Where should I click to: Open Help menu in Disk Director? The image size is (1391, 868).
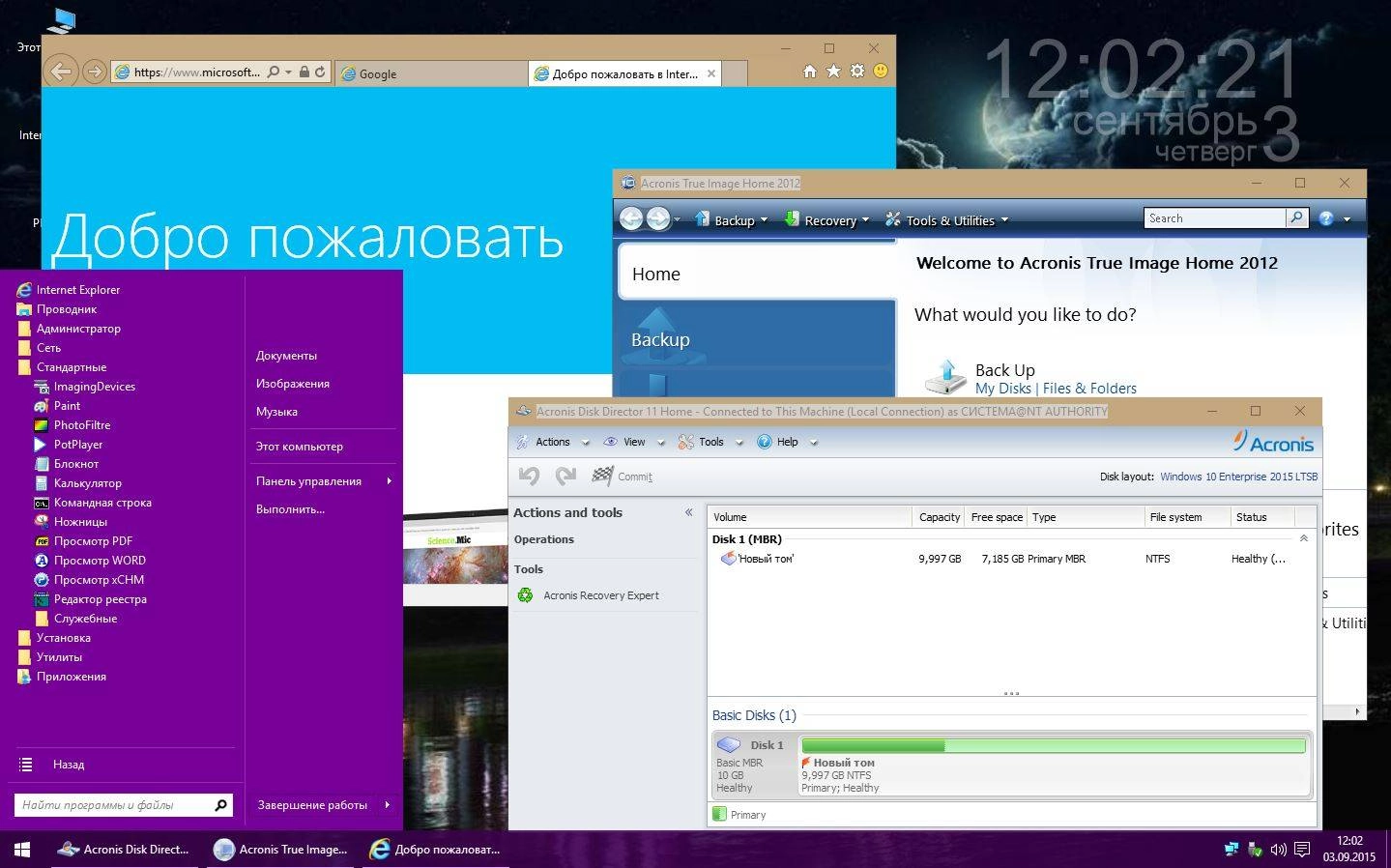coord(787,442)
